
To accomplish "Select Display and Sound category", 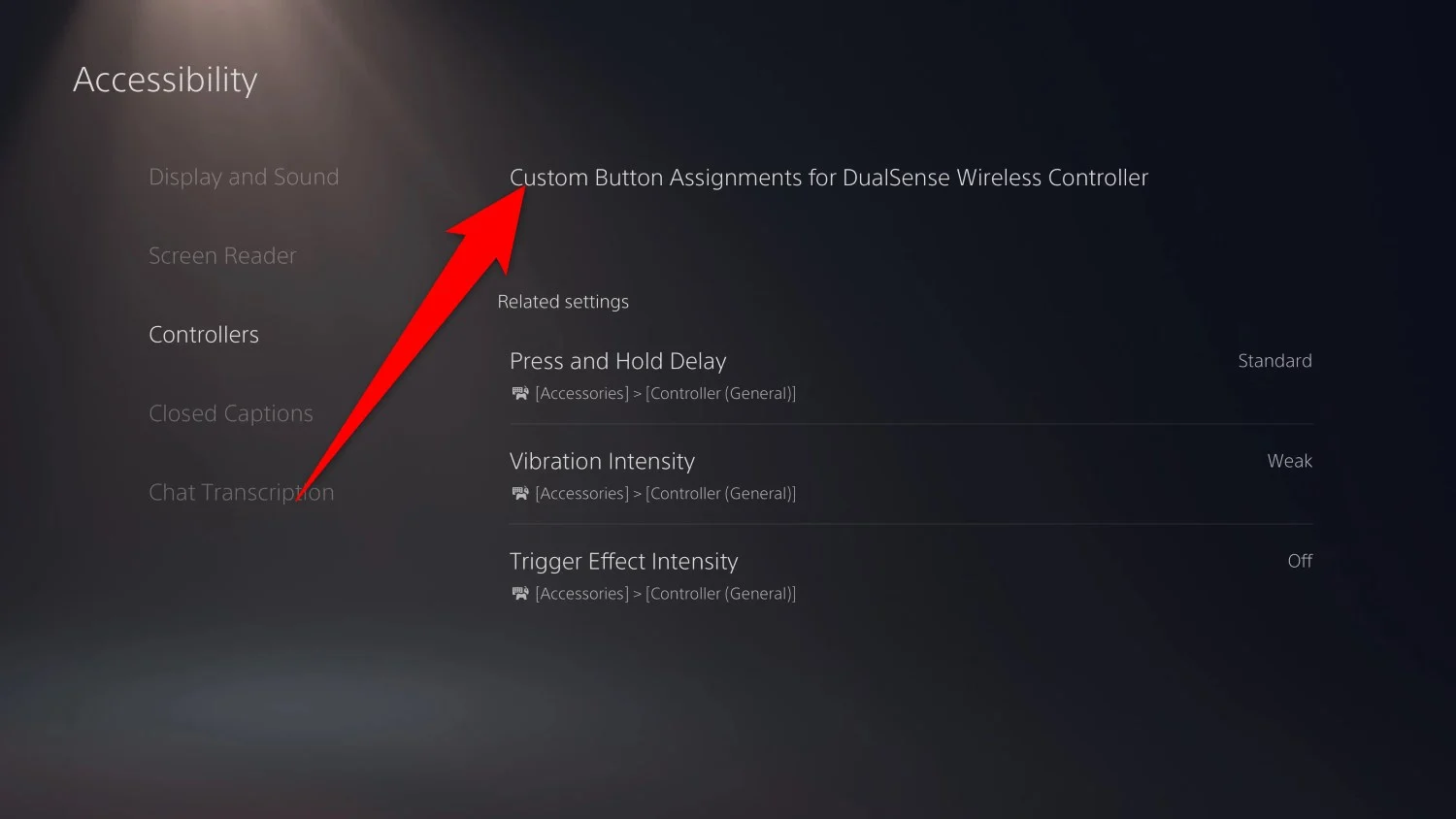I will 244,177.
